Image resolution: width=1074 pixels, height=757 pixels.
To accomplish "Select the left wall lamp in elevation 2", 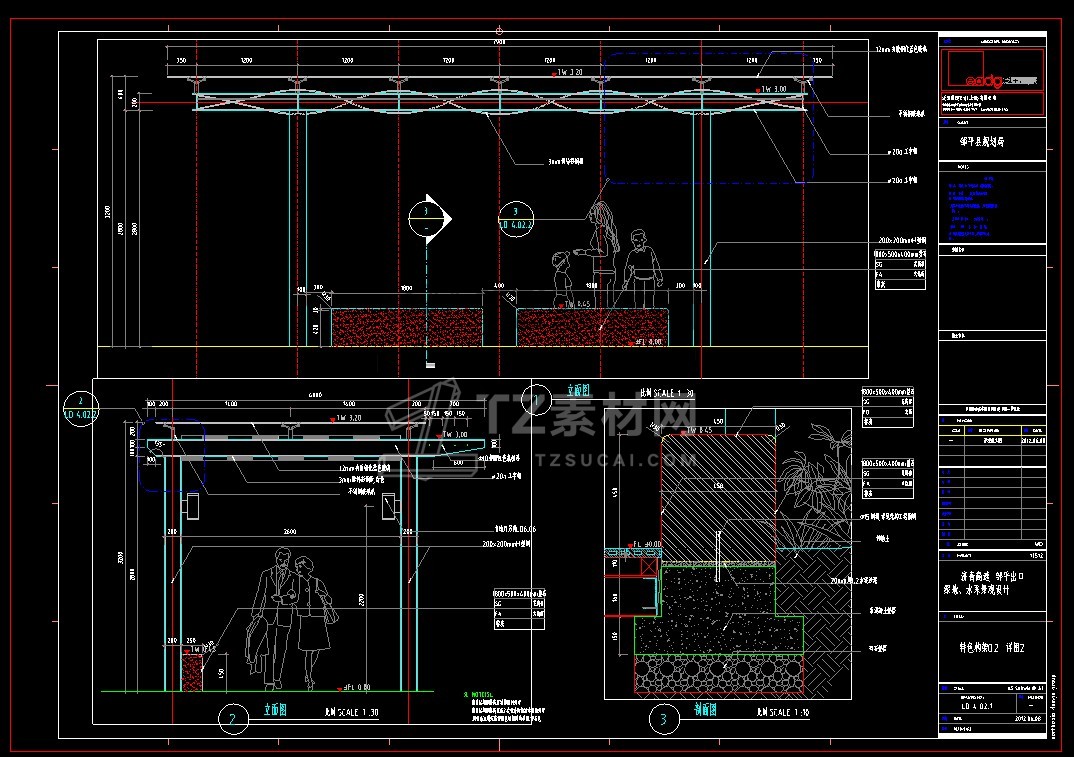I will [x=192, y=506].
